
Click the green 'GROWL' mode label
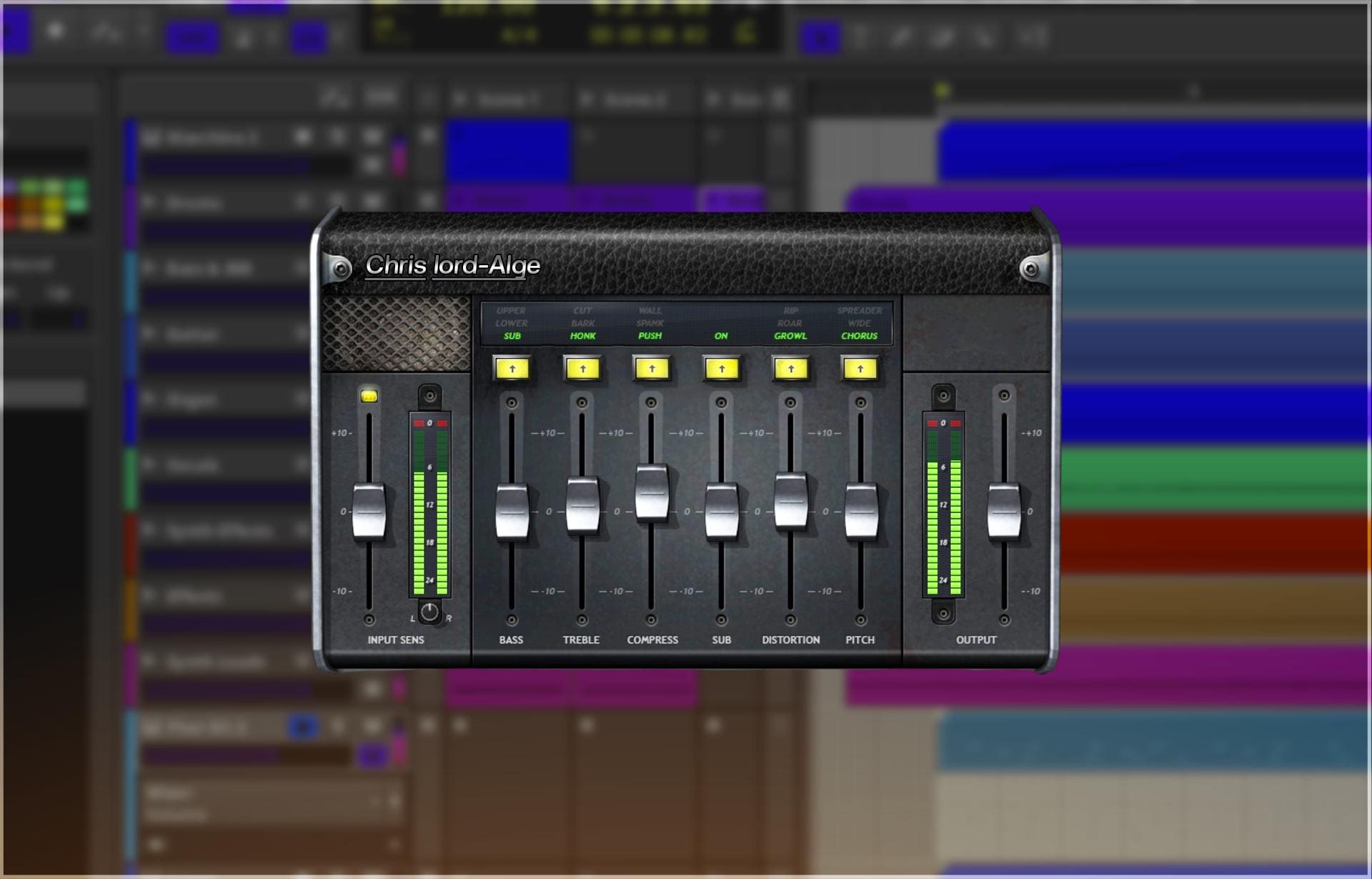coord(790,336)
